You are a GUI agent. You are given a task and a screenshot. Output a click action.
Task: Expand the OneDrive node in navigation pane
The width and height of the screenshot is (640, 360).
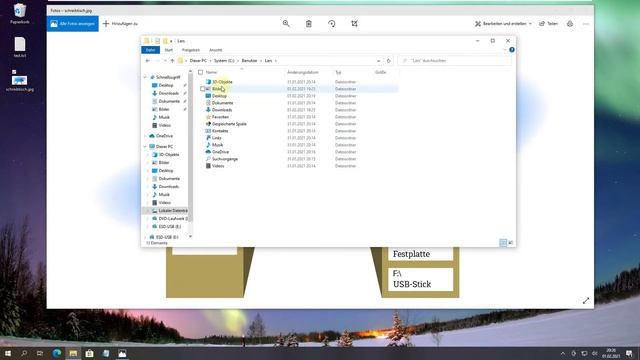coord(145,136)
